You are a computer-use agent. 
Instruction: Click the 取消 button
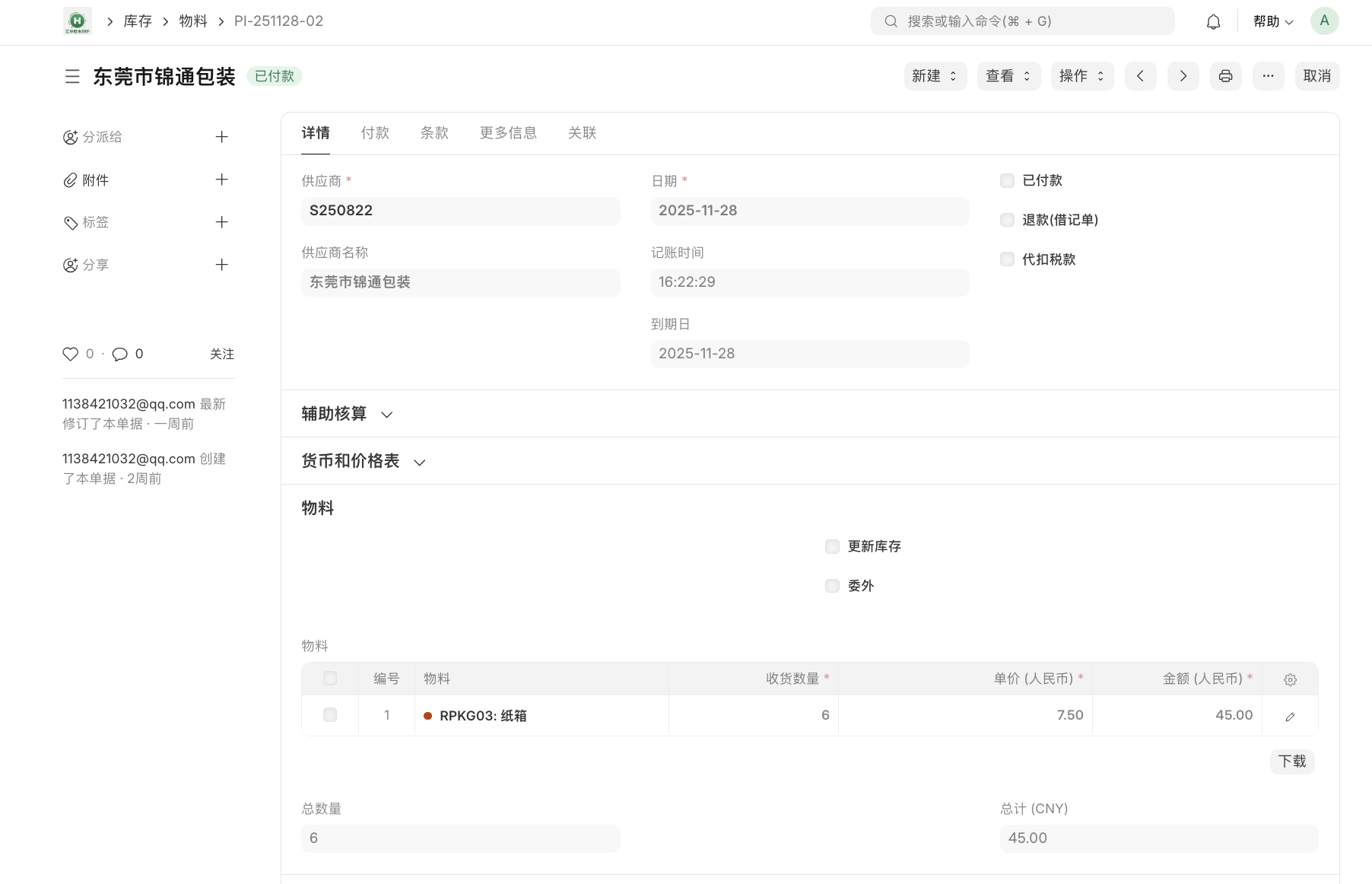click(x=1316, y=76)
